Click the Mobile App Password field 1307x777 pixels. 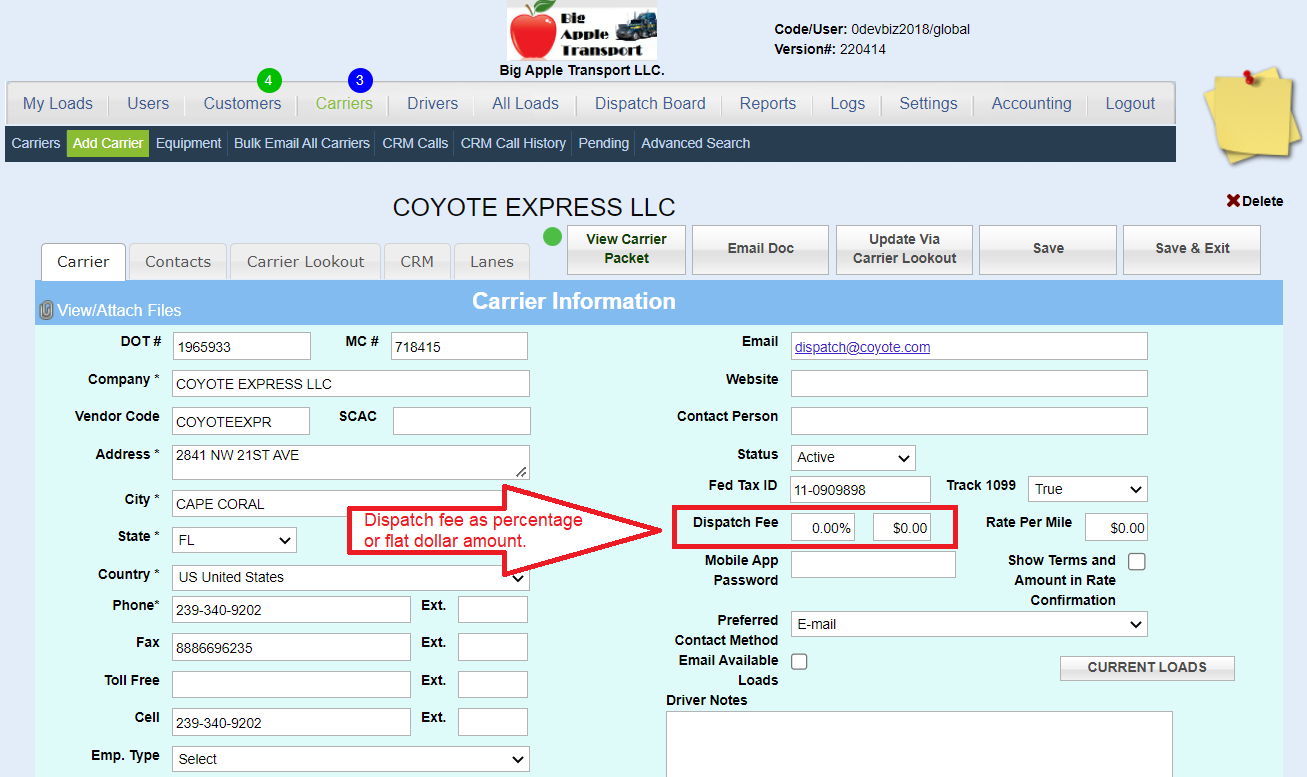tap(873, 565)
